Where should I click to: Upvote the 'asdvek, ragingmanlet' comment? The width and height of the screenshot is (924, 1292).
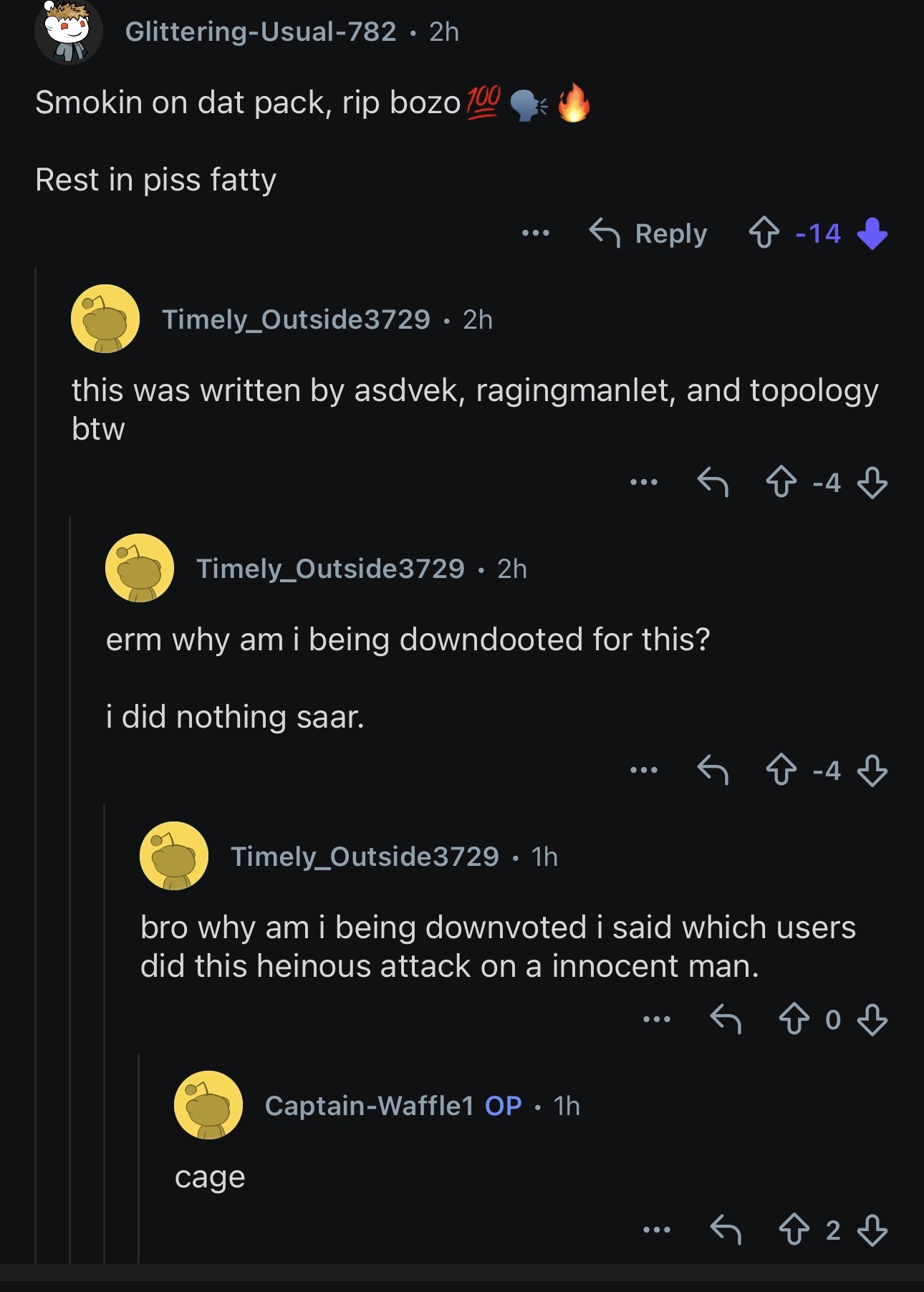click(781, 482)
